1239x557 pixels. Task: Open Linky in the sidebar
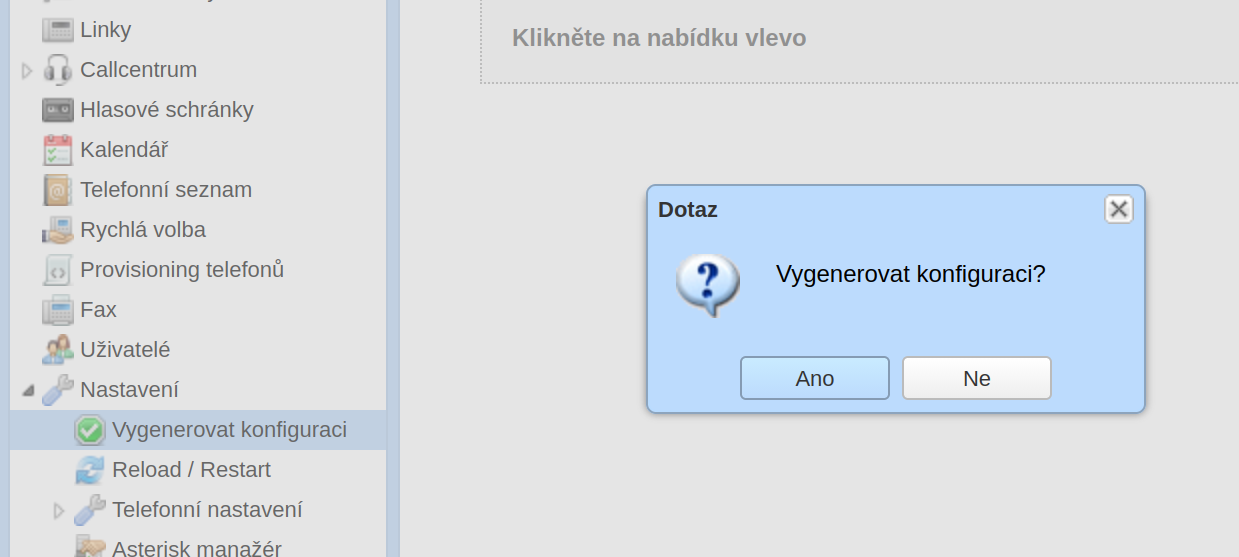coord(105,30)
